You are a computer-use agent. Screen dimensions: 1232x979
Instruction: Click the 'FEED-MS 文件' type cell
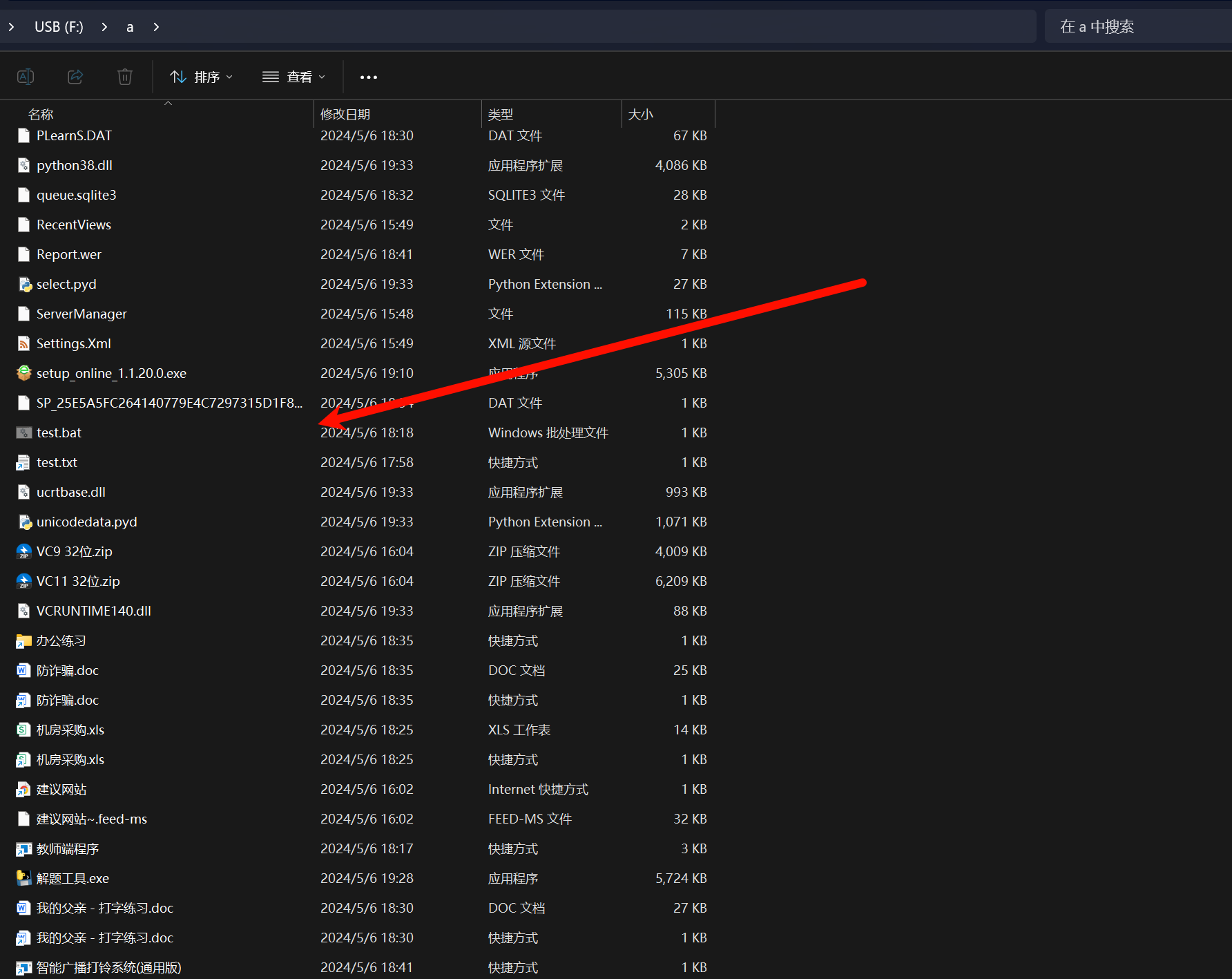click(x=530, y=819)
